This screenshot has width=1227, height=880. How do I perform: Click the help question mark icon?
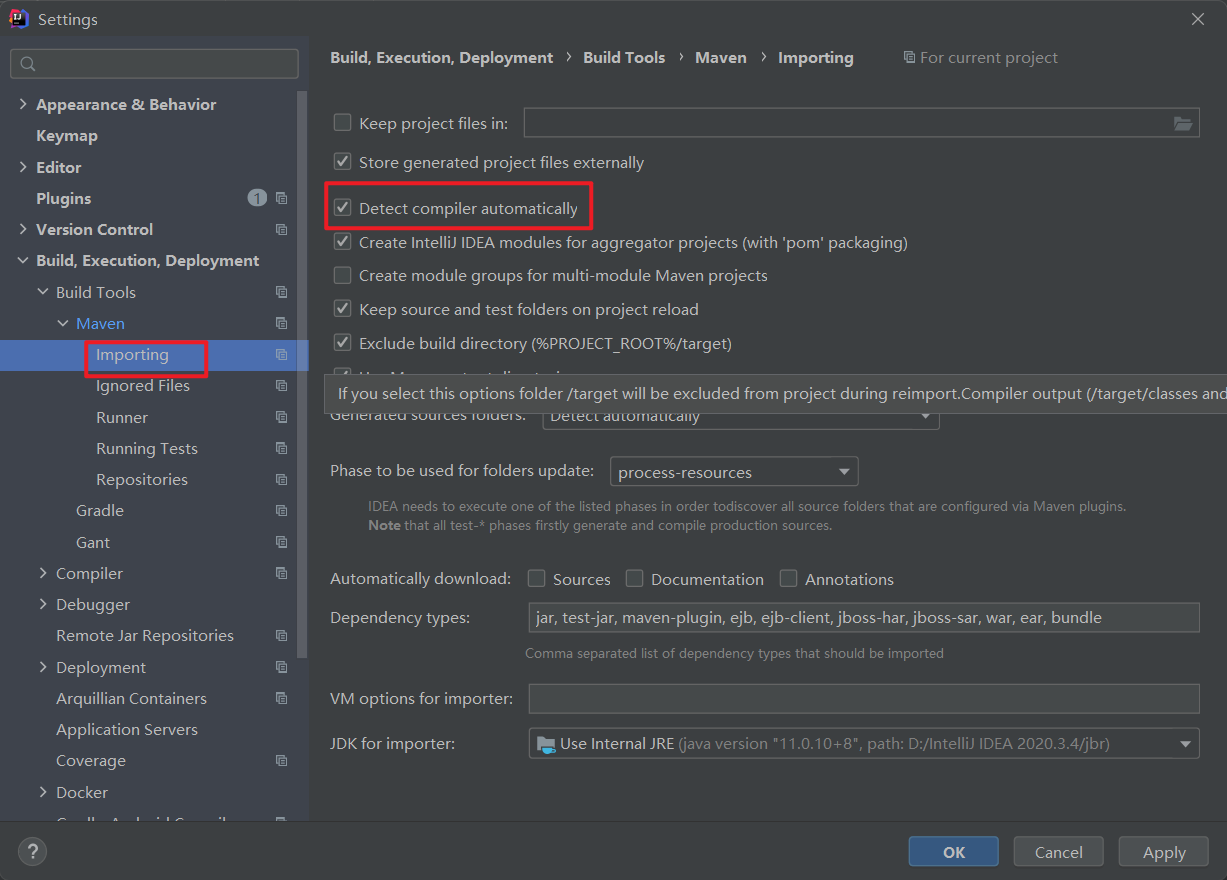click(x=32, y=852)
